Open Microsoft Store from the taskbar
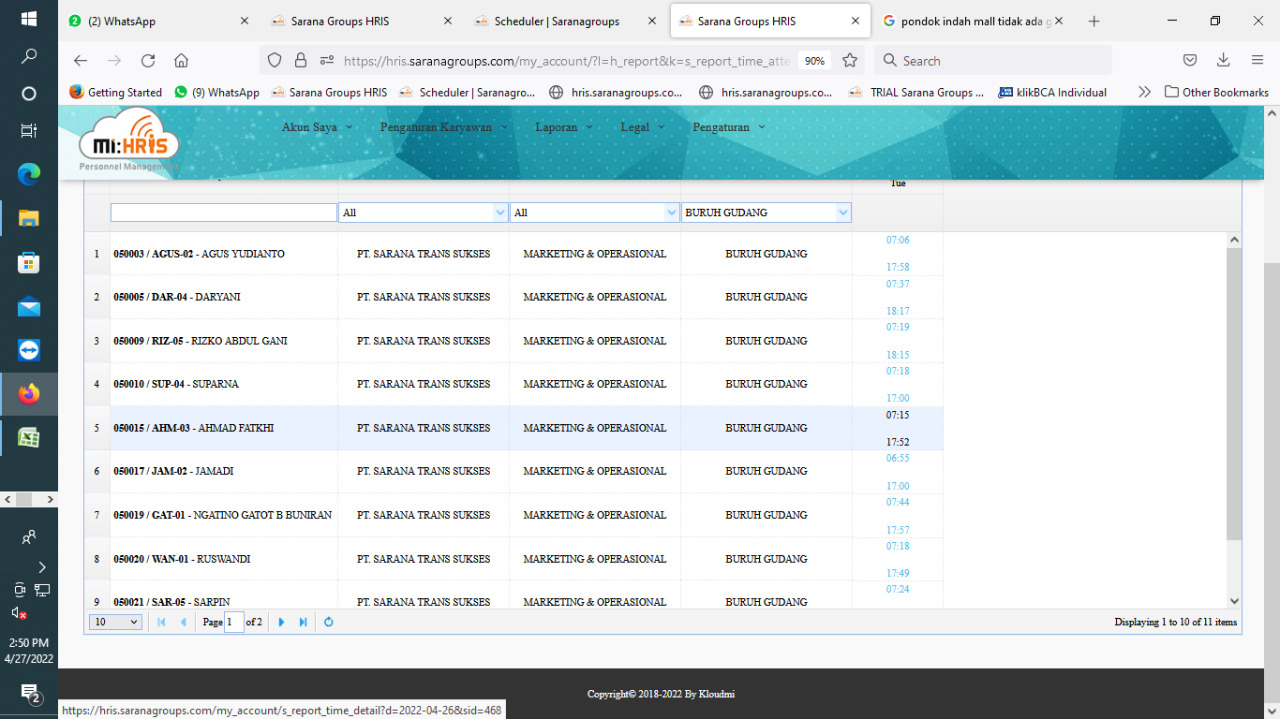 (29, 263)
